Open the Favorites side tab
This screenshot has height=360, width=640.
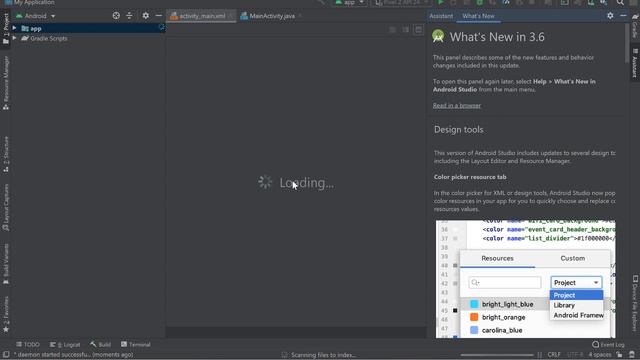(x=6, y=313)
